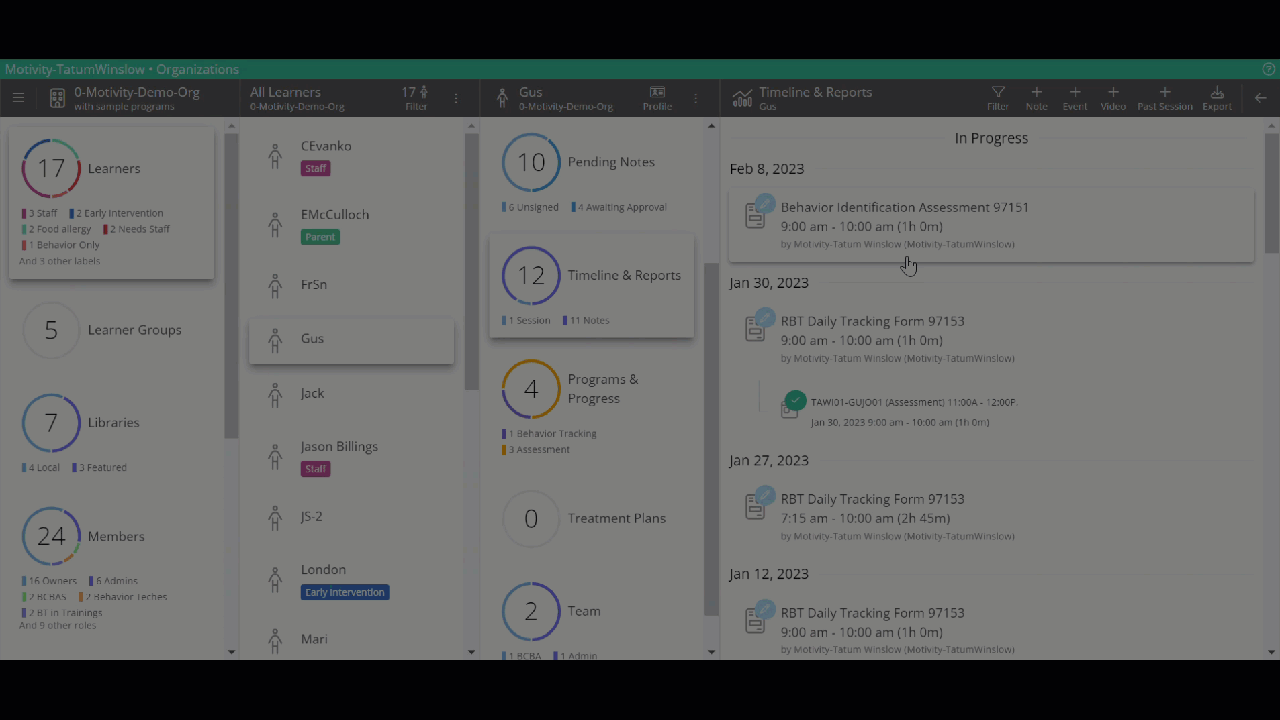Open the Programs & Progress section

[590, 389]
